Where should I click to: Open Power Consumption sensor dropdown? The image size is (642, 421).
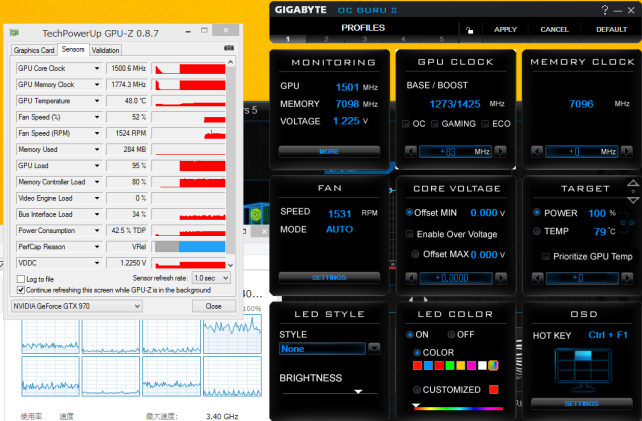click(x=97, y=231)
